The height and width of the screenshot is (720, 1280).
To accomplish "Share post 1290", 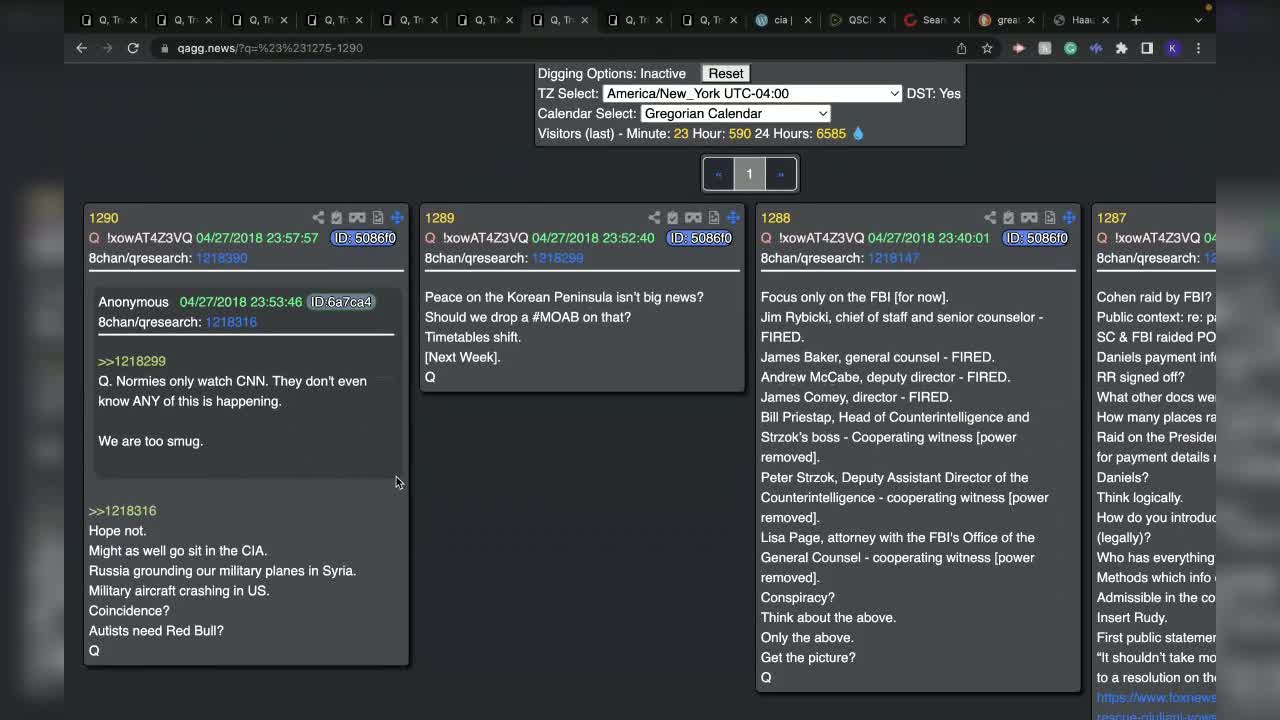I will (x=318, y=217).
